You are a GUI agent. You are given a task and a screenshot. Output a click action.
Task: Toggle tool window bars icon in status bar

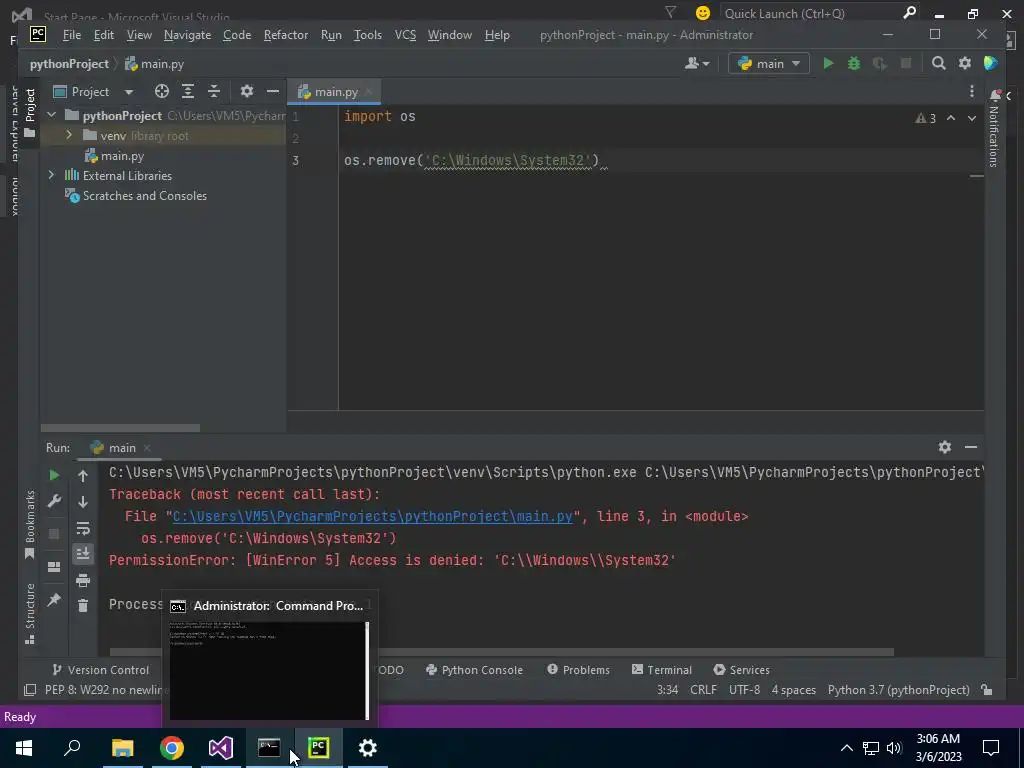coord(30,690)
